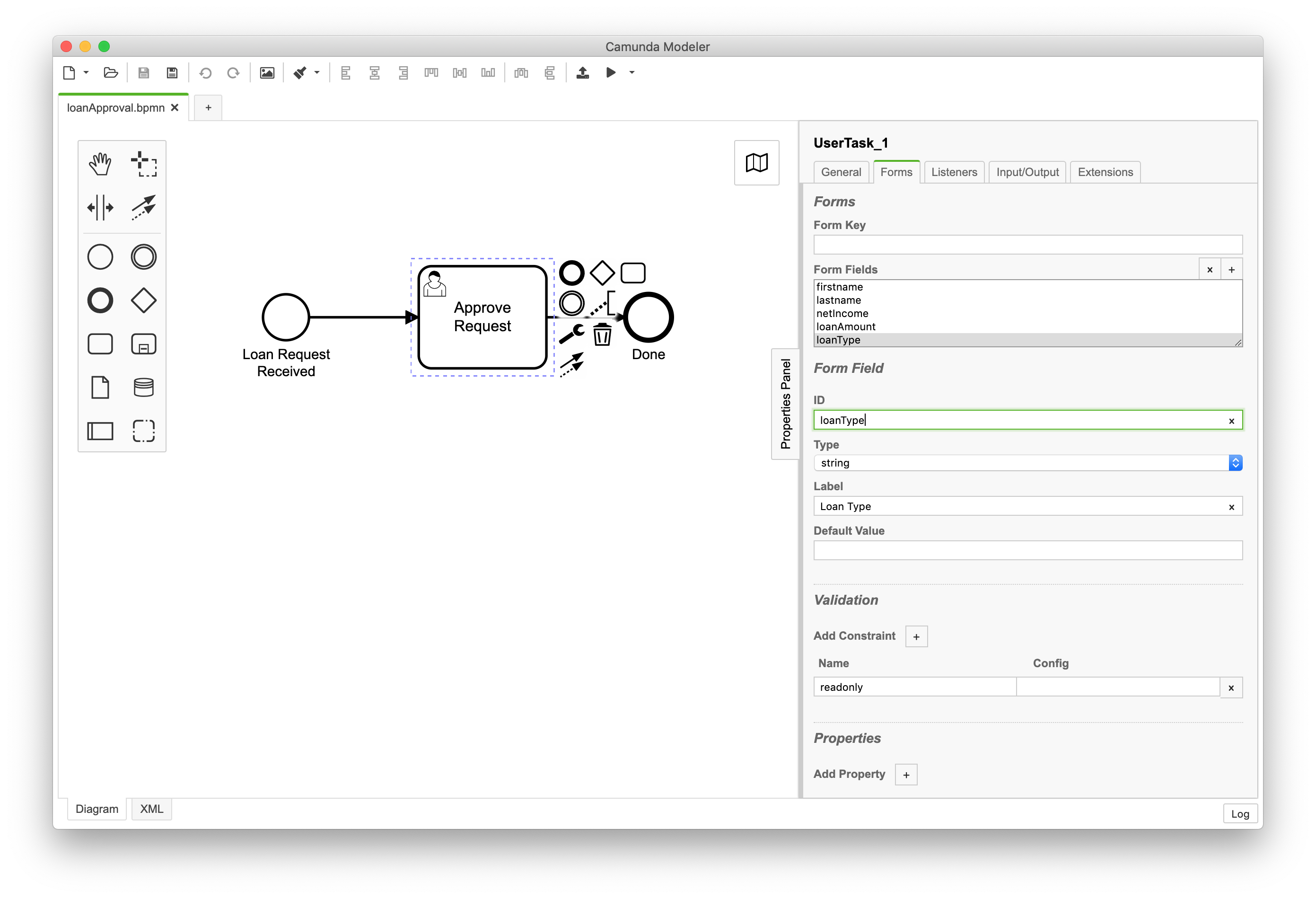The width and height of the screenshot is (1316, 899).
Task: Create a task from the palette
Action: pos(100,344)
